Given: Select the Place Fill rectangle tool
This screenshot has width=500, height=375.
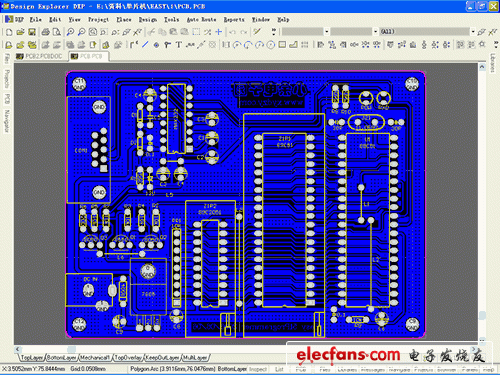Looking at the screenshot, I should [x=282, y=45].
